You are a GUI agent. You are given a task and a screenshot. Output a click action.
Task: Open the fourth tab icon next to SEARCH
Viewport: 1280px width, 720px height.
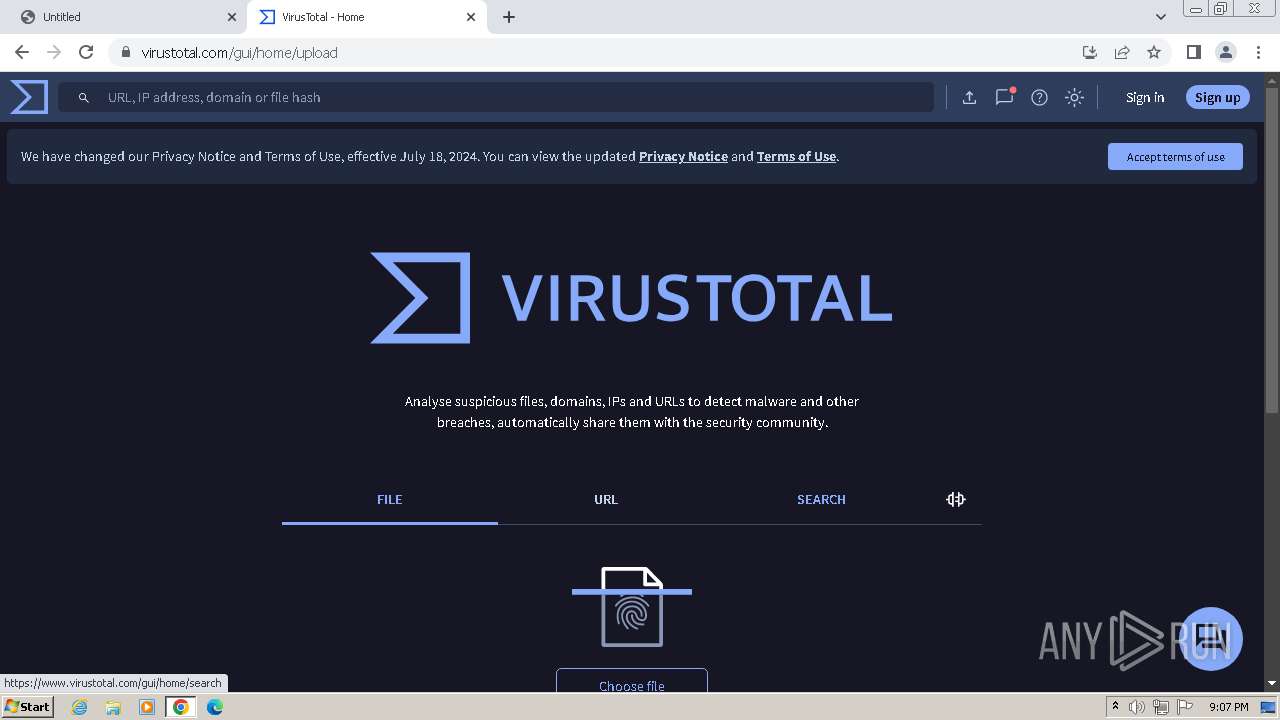point(956,499)
